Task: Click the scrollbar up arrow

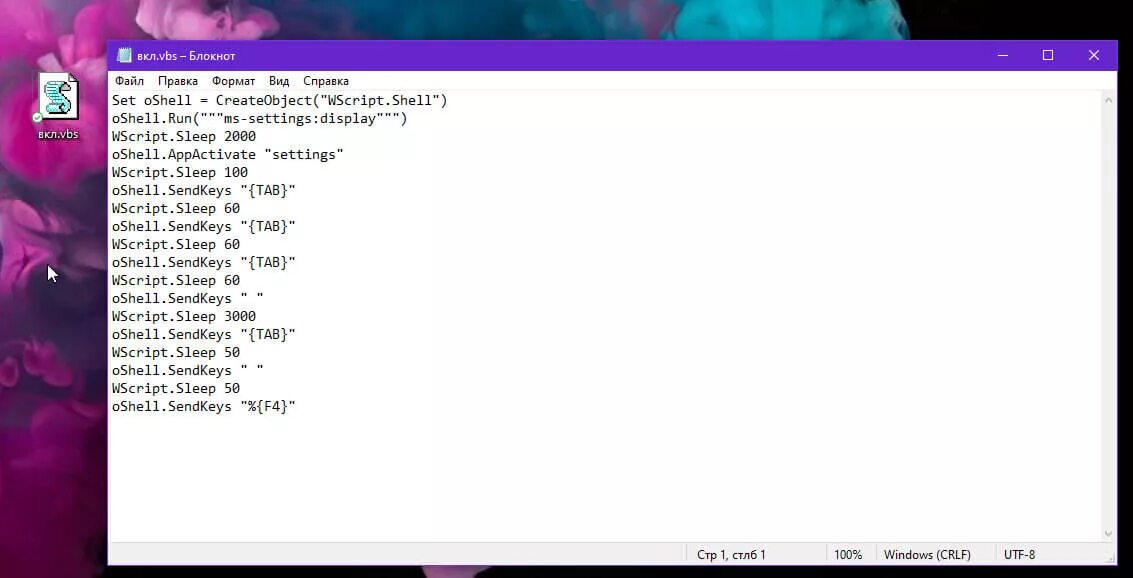Action: click(x=1108, y=100)
